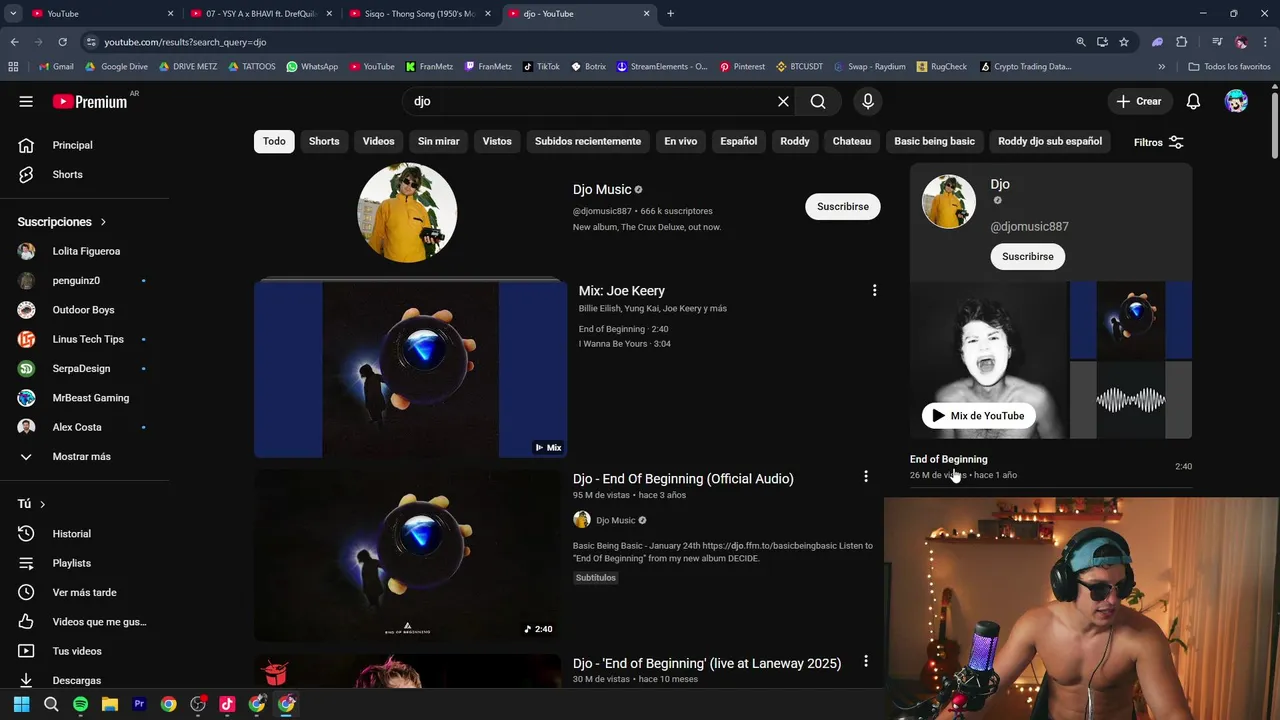Expand Mostrar más subscriptions
The height and width of the screenshot is (720, 1280).
(83, 456)
